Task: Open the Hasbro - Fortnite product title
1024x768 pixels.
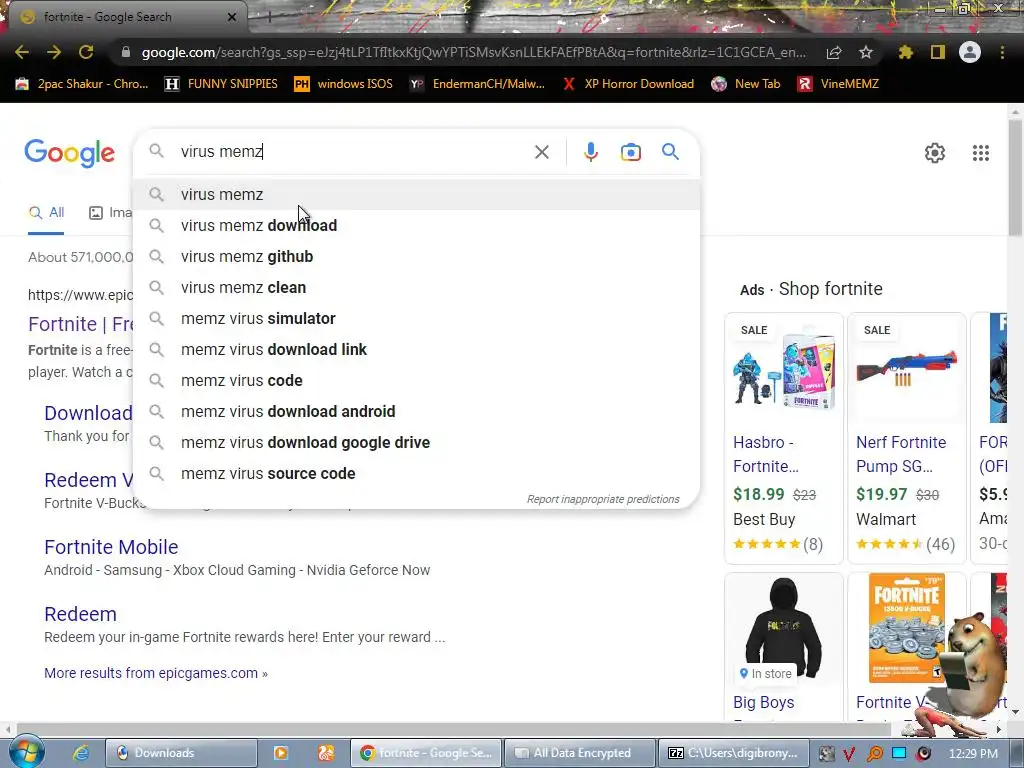Action: pos(765,455)
